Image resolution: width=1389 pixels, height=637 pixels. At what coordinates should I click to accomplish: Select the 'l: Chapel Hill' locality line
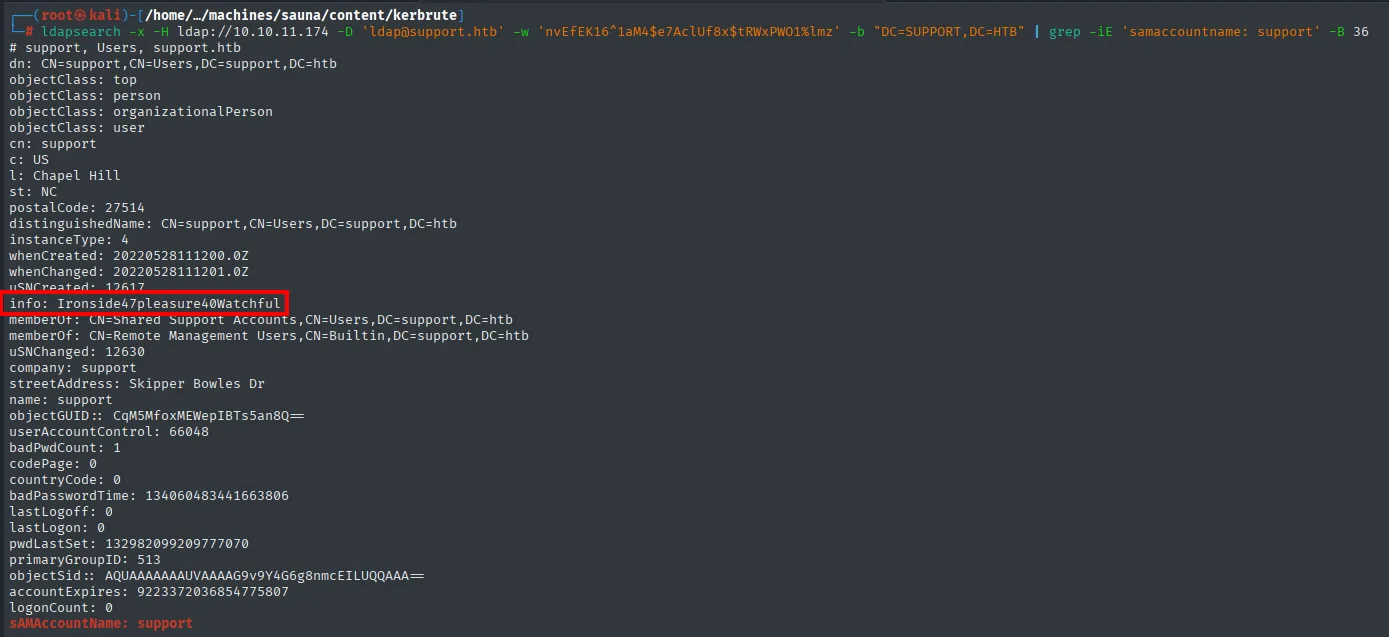(x=65, y=176)
